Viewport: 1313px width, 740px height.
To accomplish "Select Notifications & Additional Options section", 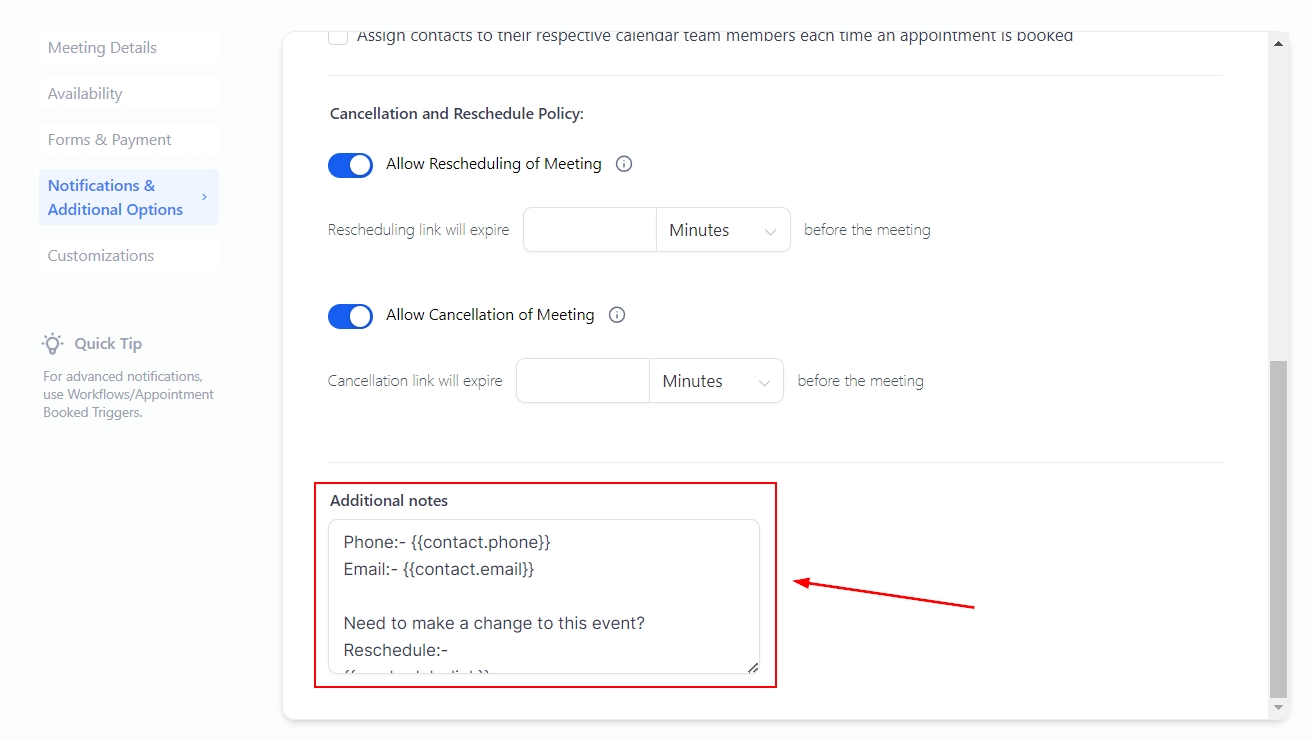I will (116, 197).
